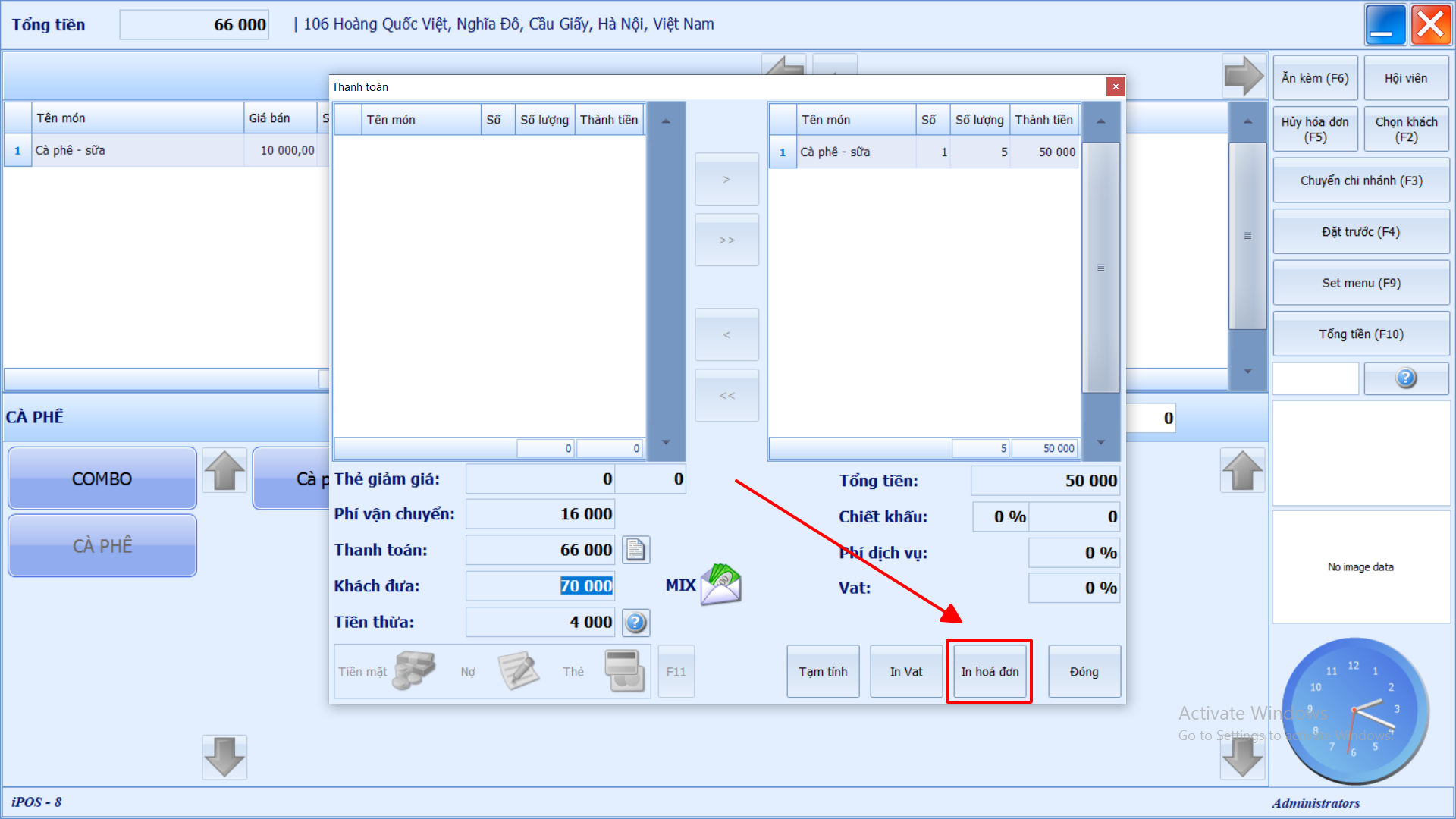Viewport: 1456px width, 819px height.
Task: Click the up arrow next to COMBO
Action: click(224, 471)
